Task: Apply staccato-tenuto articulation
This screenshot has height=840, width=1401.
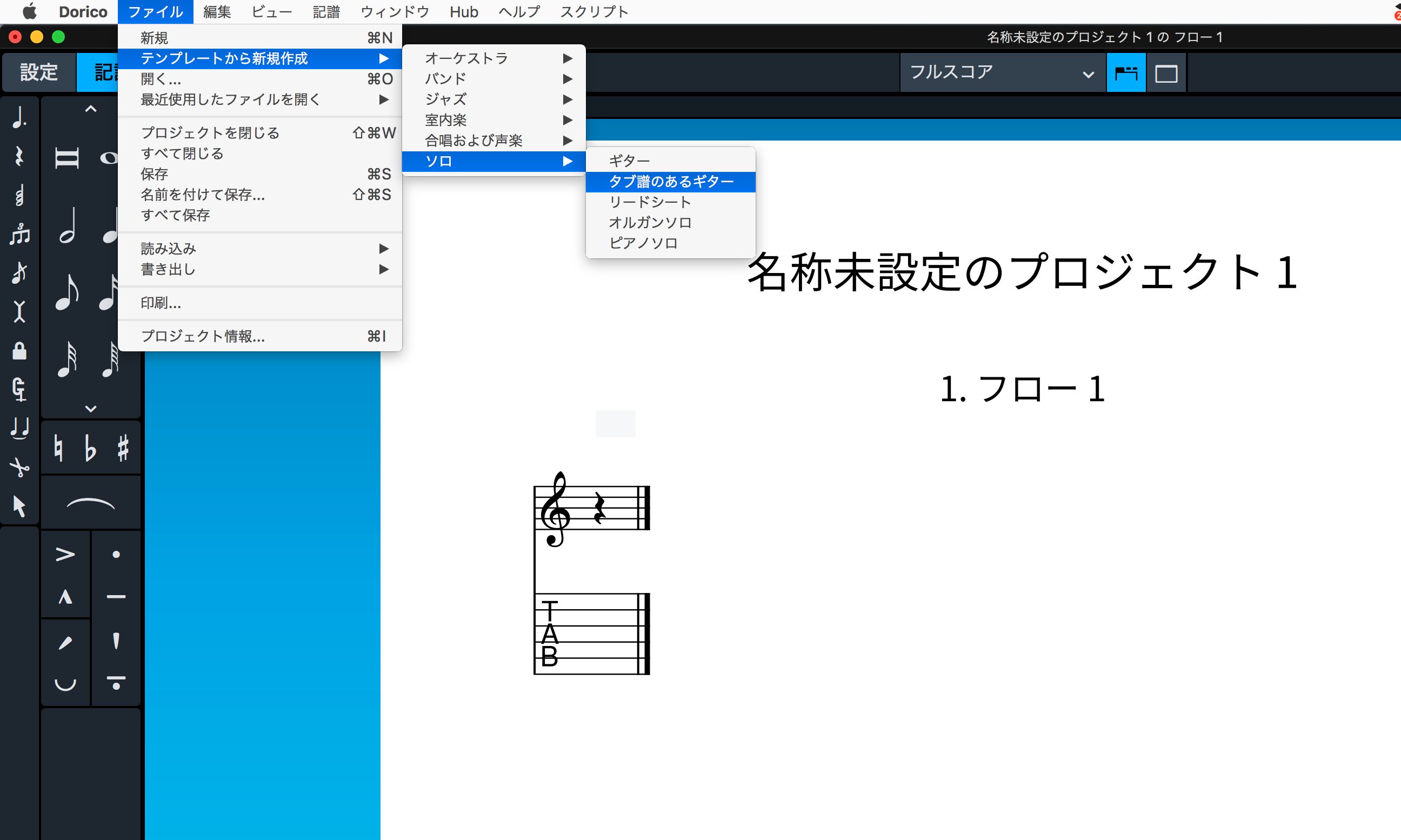Action: pyautogui.click(x=116, y=684)
